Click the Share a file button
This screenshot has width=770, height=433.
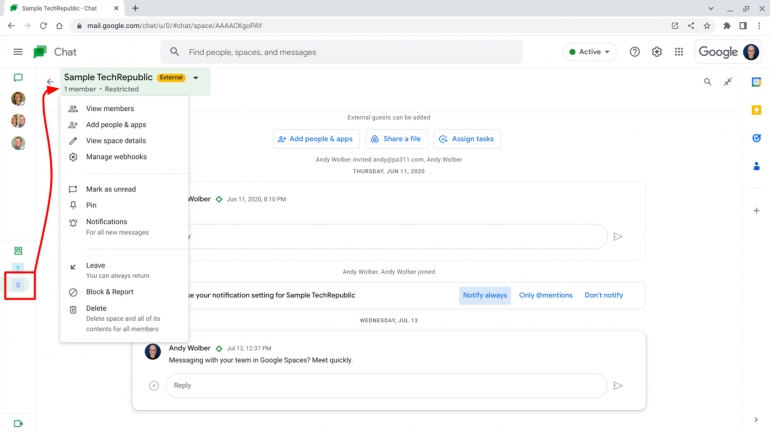click(397, 139)
